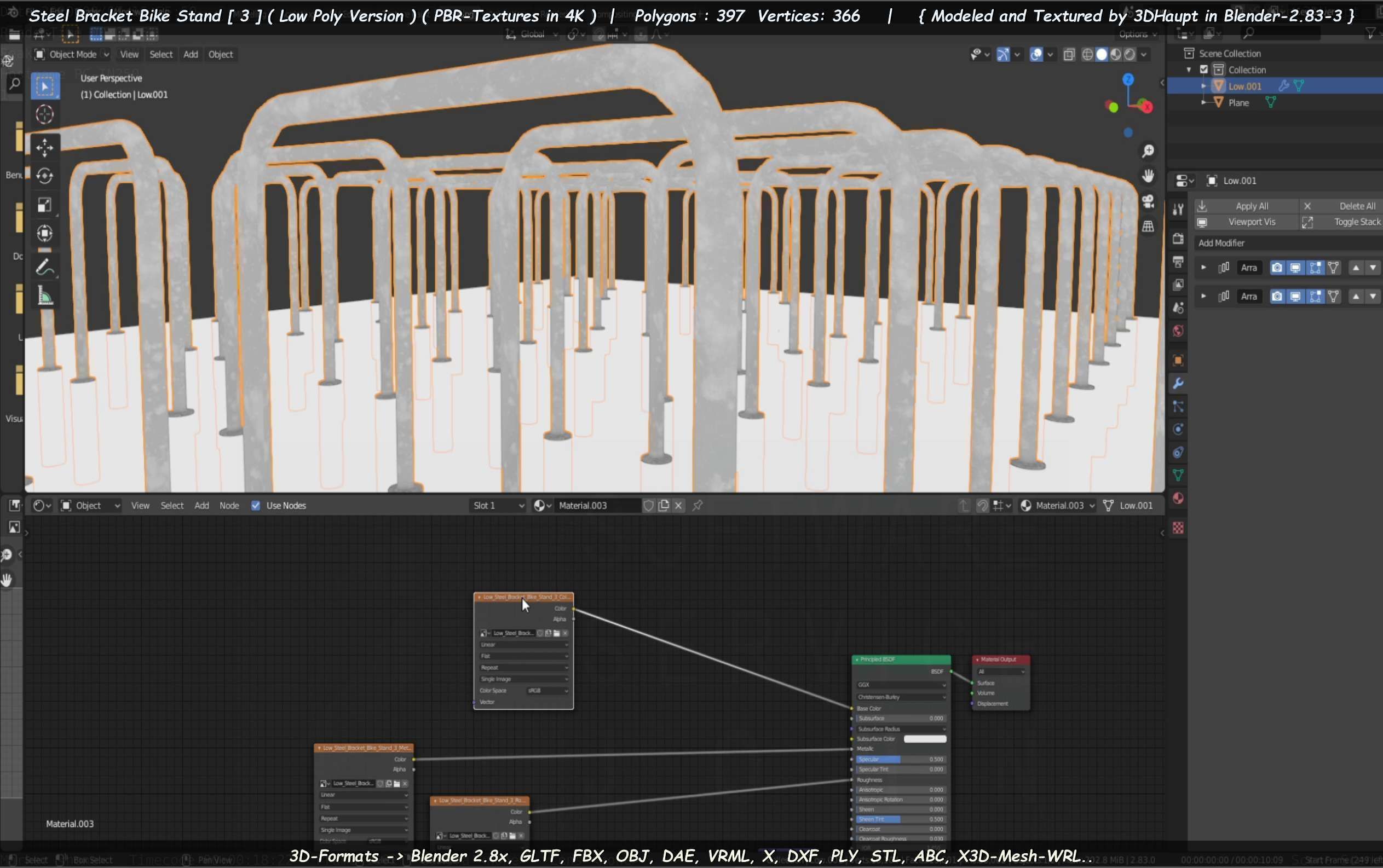
Task: Open the viewport Add menu
Action: coord(191,54)
